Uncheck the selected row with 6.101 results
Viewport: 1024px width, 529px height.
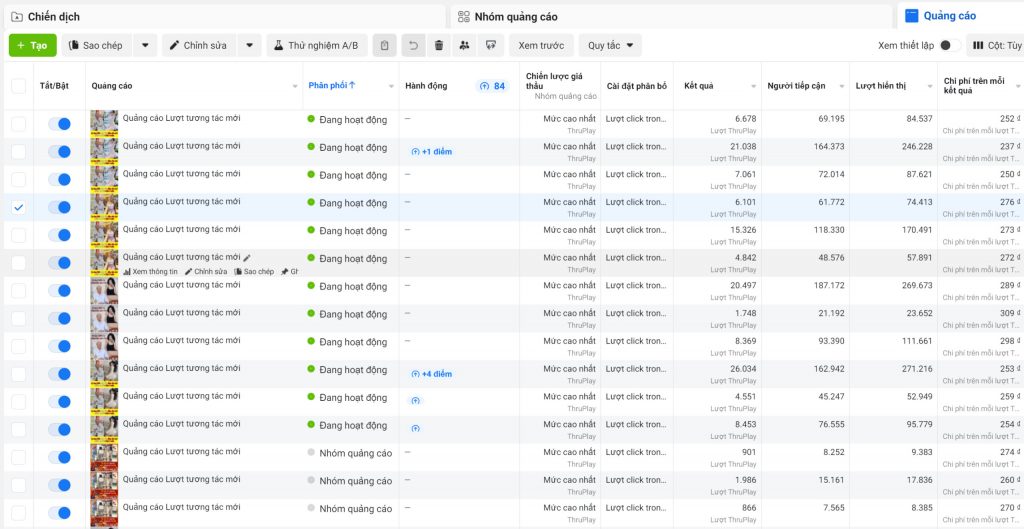19,207
